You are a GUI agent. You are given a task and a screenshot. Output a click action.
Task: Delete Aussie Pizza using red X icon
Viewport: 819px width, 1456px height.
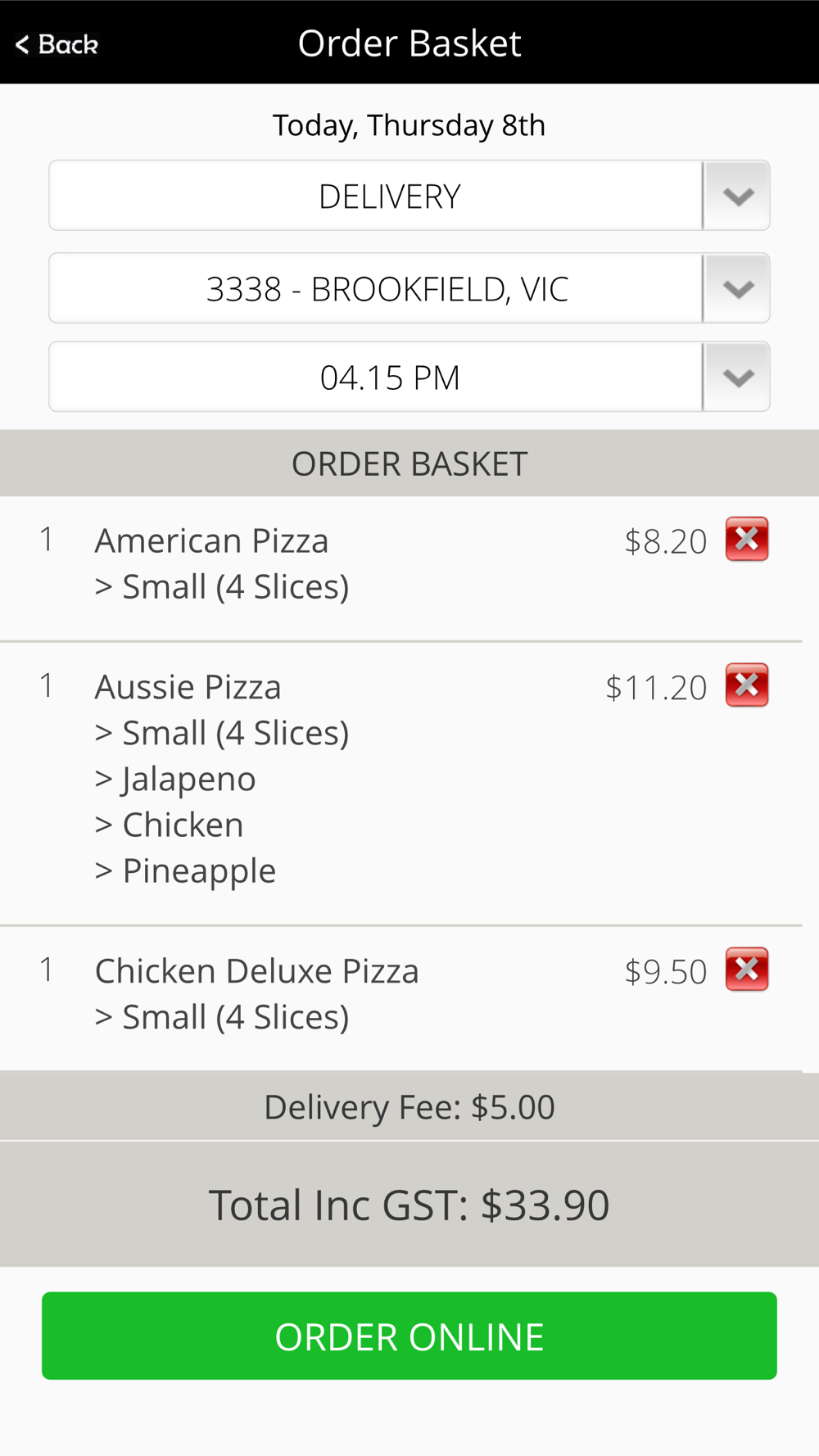(x=746, y=685)
